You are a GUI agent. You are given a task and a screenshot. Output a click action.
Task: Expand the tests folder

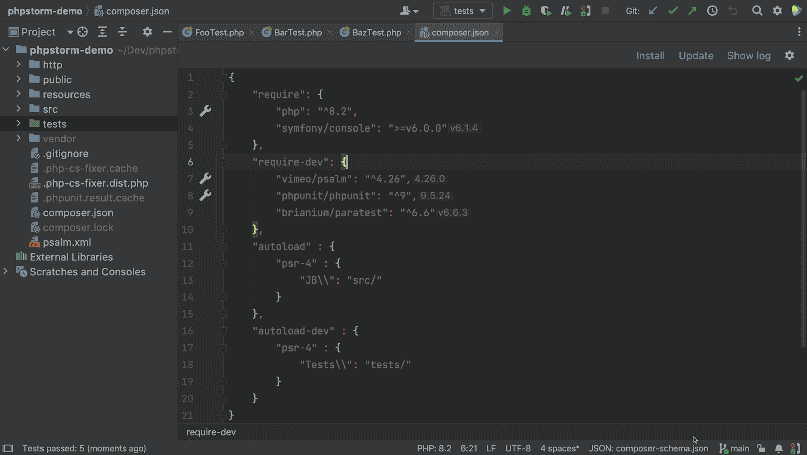(x=19, y=124)
